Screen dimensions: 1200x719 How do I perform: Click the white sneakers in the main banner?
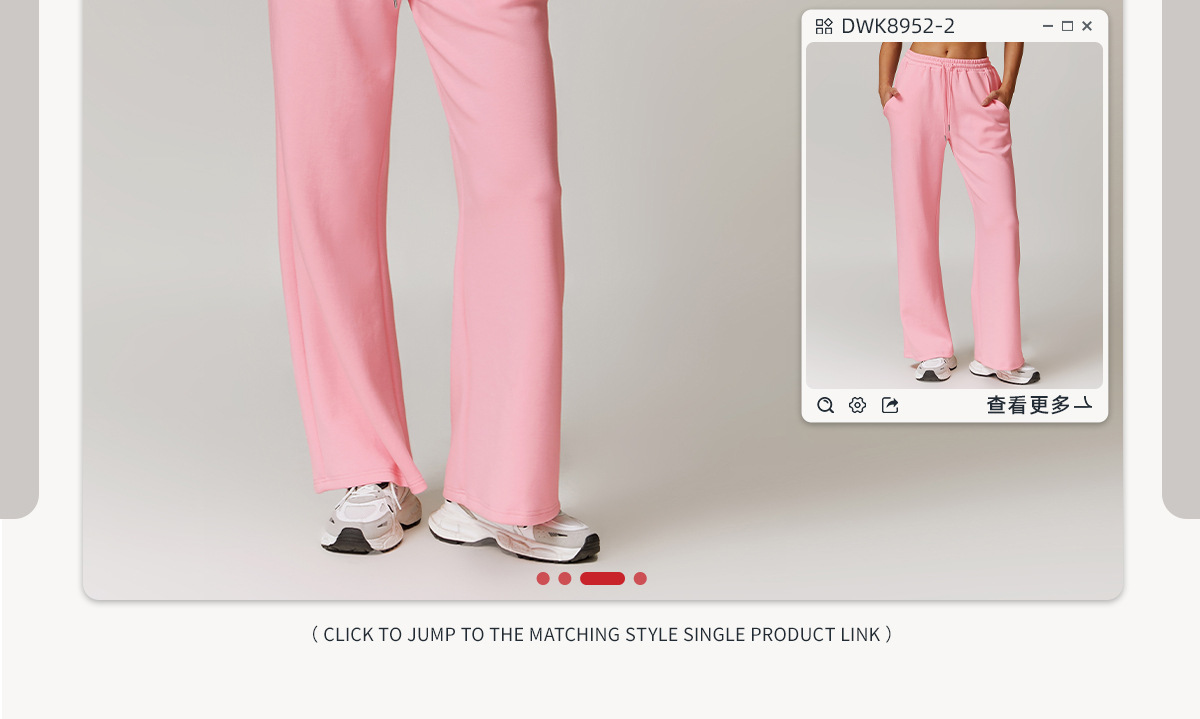[x=460, y=520]
